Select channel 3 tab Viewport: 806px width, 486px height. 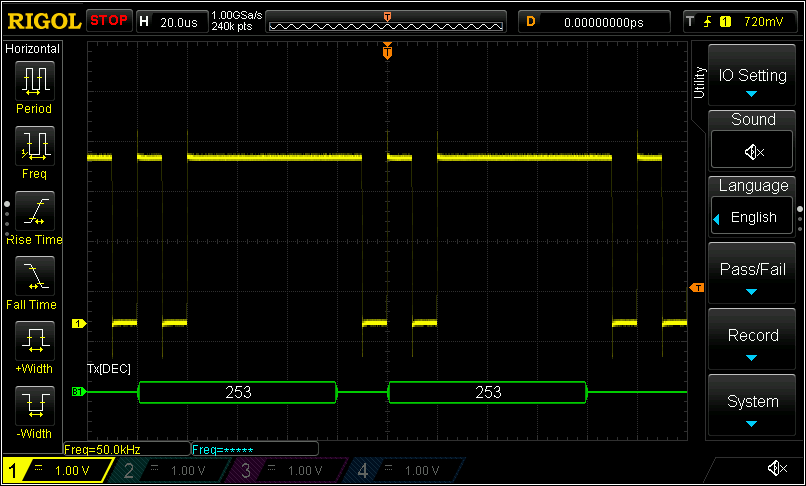point(287,471)
